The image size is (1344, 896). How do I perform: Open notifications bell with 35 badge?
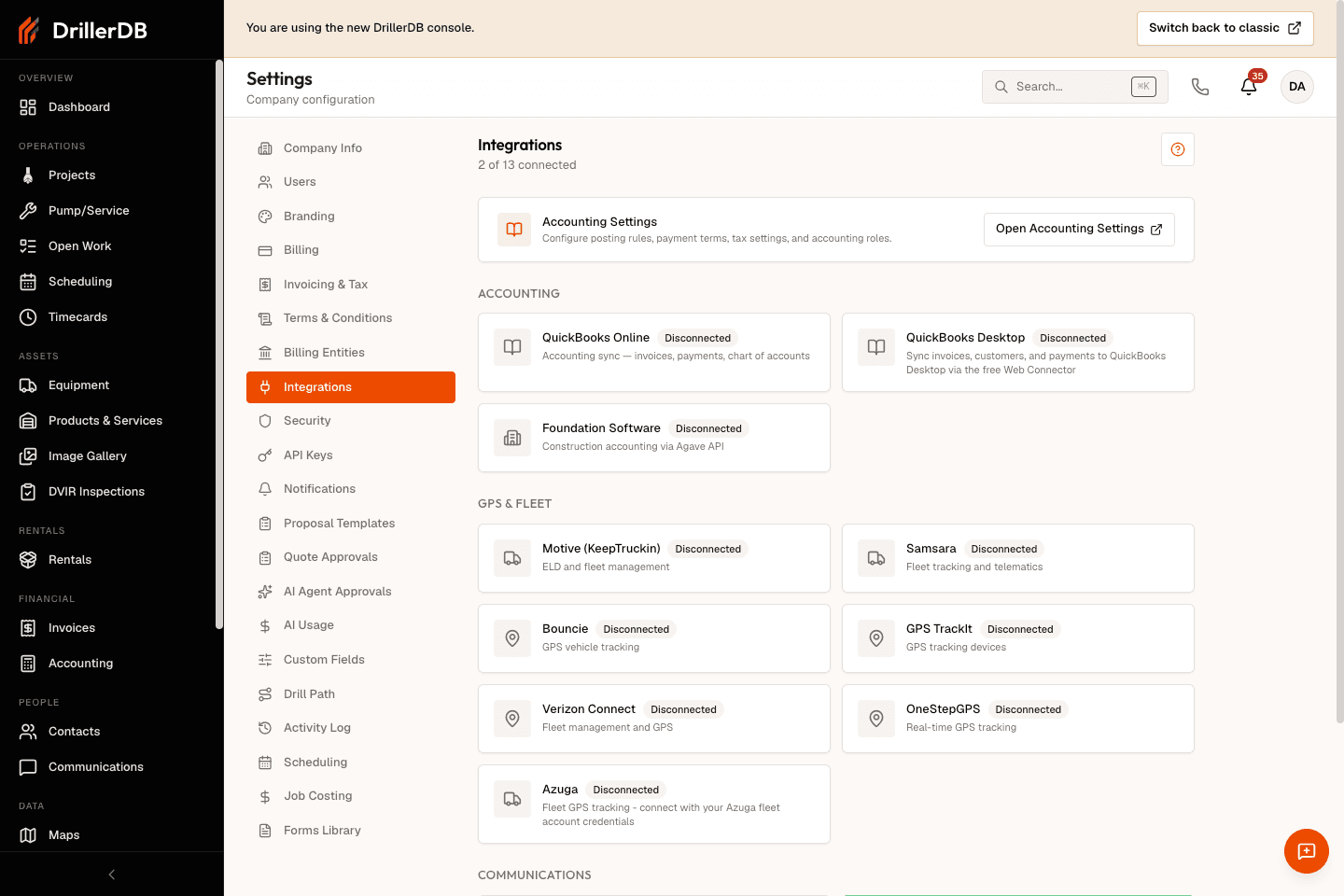1249,87
